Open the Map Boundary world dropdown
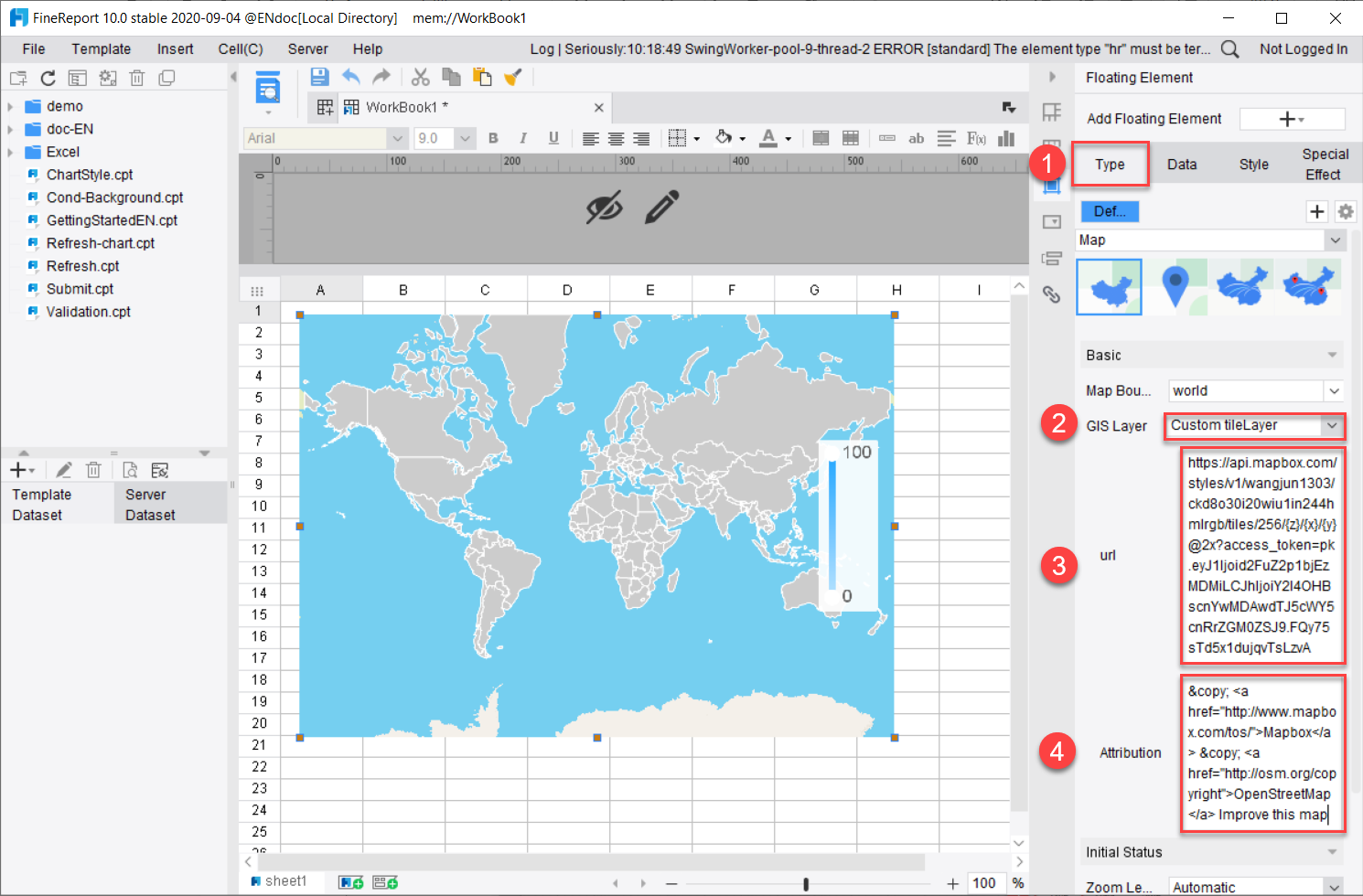This screenshot has height=896, width=1363. tap(1255, 390)
